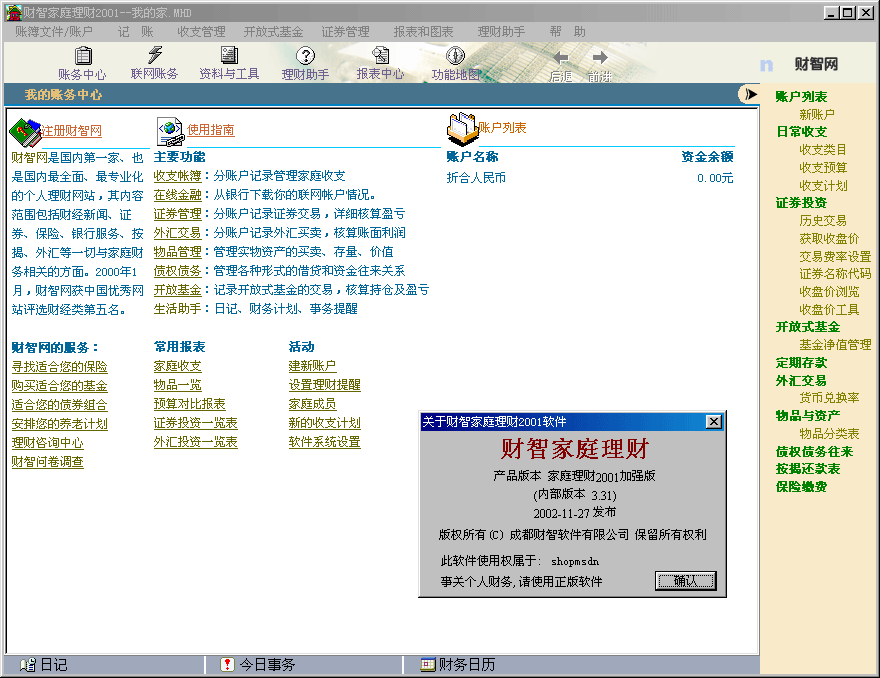Click 折合人民币 account row

click(476, 178)
